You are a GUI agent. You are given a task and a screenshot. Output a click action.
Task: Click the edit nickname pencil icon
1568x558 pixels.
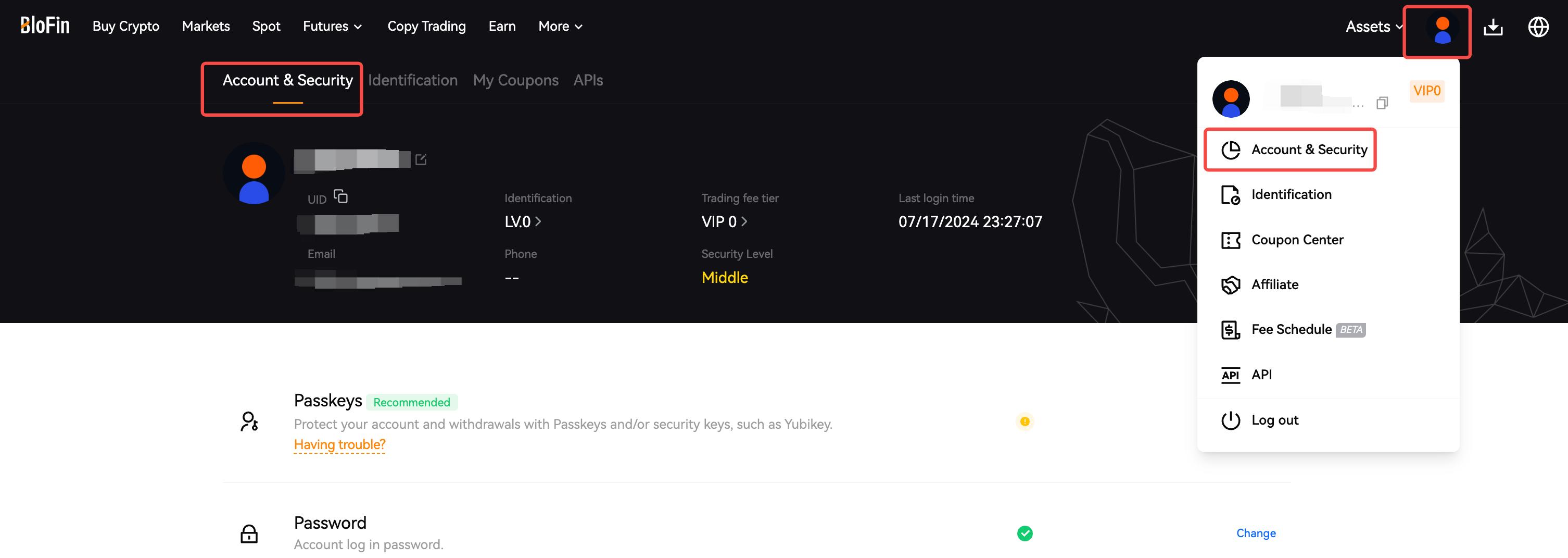click(x=421, y=159)
